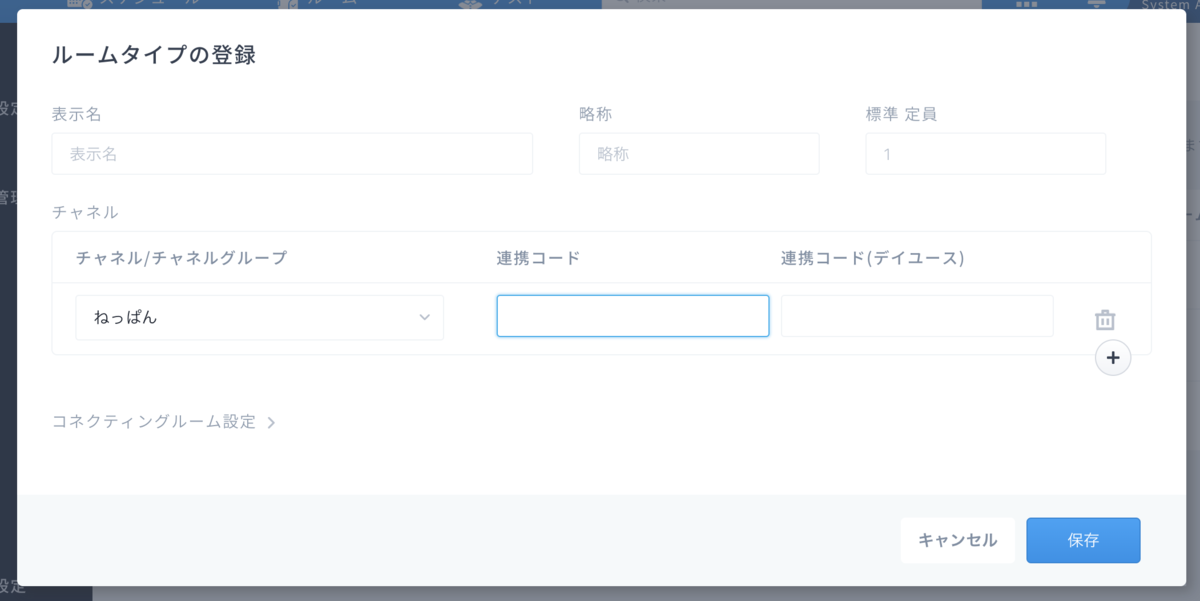Expand the コネクティングルーム設定 section
This screenshot has width=1200, height=601.
tap(154, 422)
